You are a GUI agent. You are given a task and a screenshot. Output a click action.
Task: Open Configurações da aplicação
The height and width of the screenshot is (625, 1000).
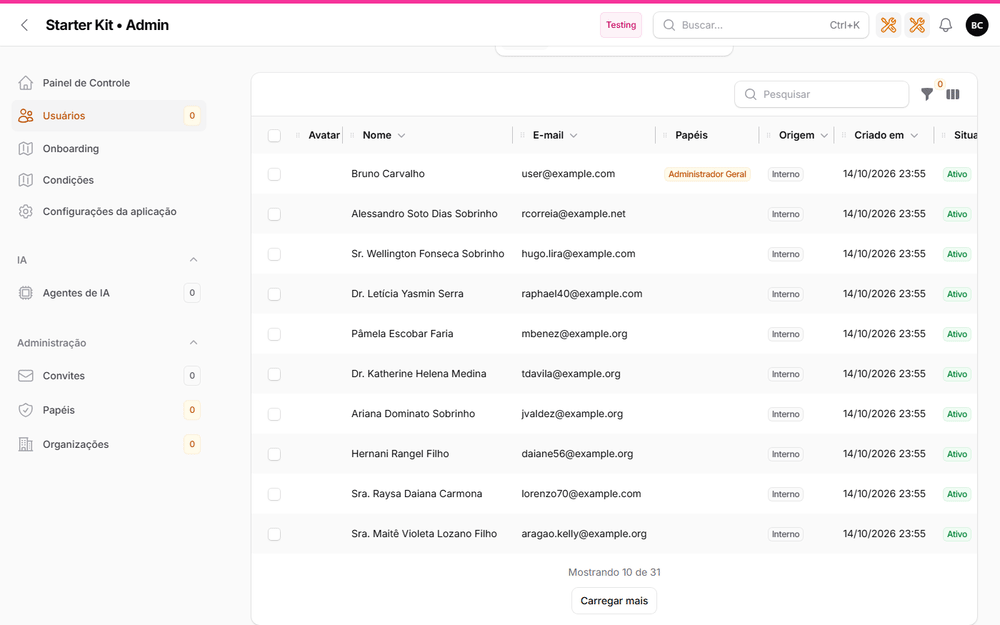point(109,211)
